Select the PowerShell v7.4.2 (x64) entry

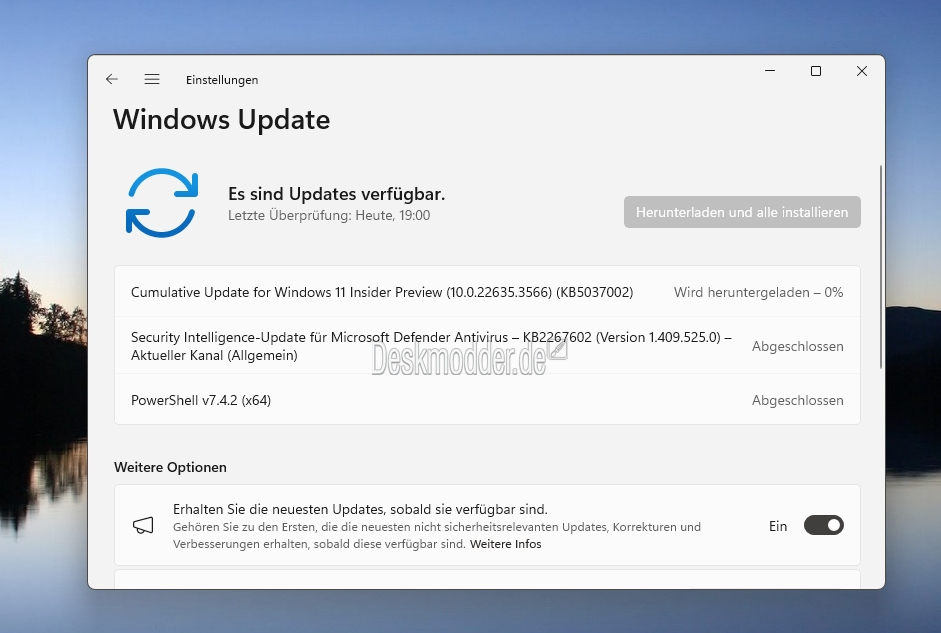pyautogui.click(x=487, y=400)
